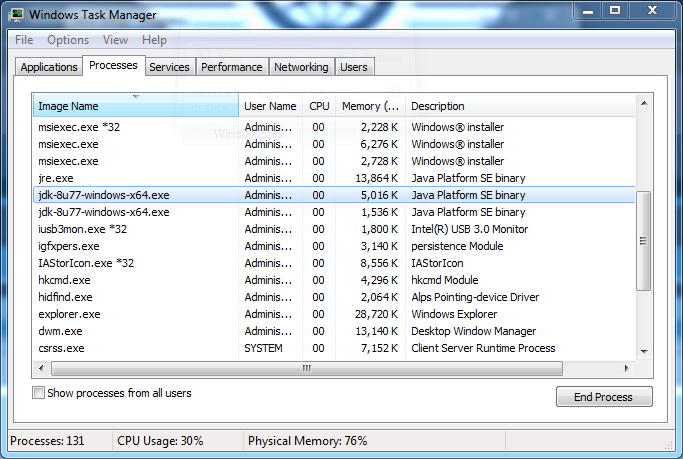Select the hidfind.exe process
Image resolution: width=683 pixels, height=459 pixels.
pyautogui.click(x=334, y=297)
